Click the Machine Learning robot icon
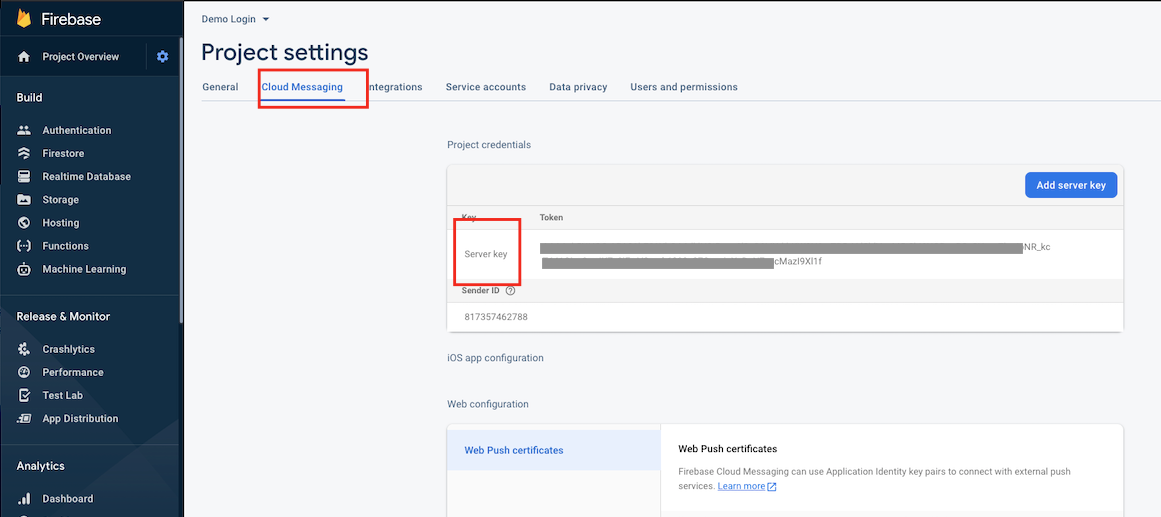Viewport: 1161px width, 517px height. [24, 269]
